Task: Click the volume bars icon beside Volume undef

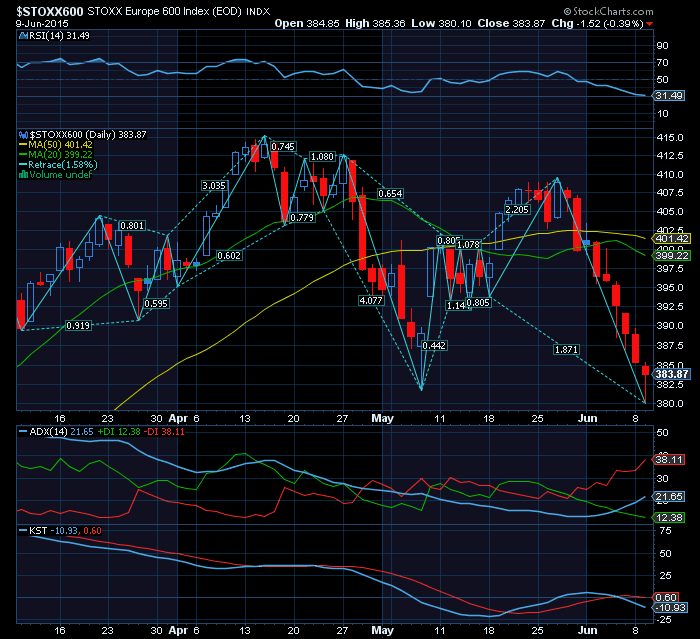Action: pos(24,175)
